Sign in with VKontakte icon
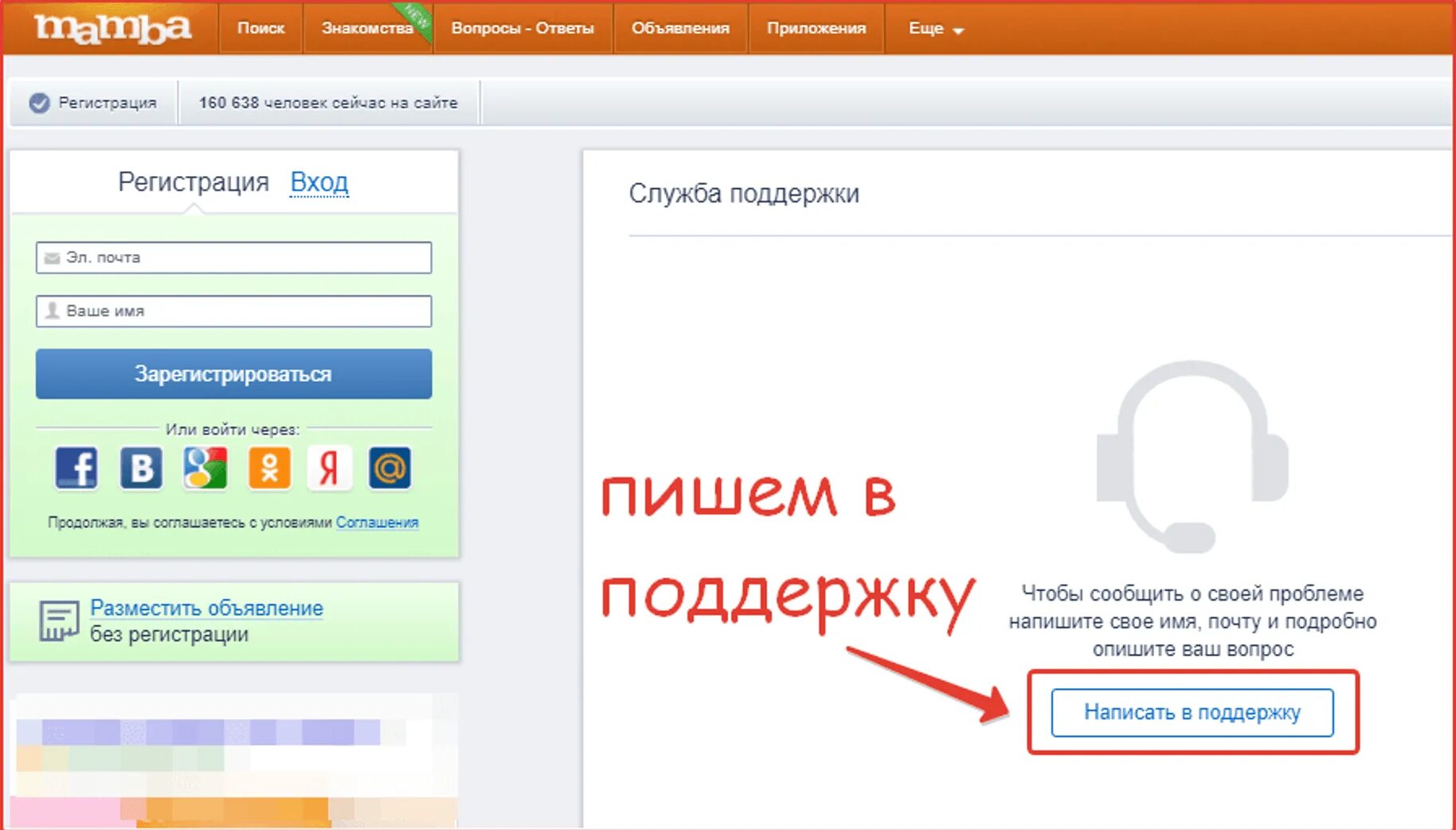Image resolution: width=1456 pixels, height=830 pixels. (141, 468)
